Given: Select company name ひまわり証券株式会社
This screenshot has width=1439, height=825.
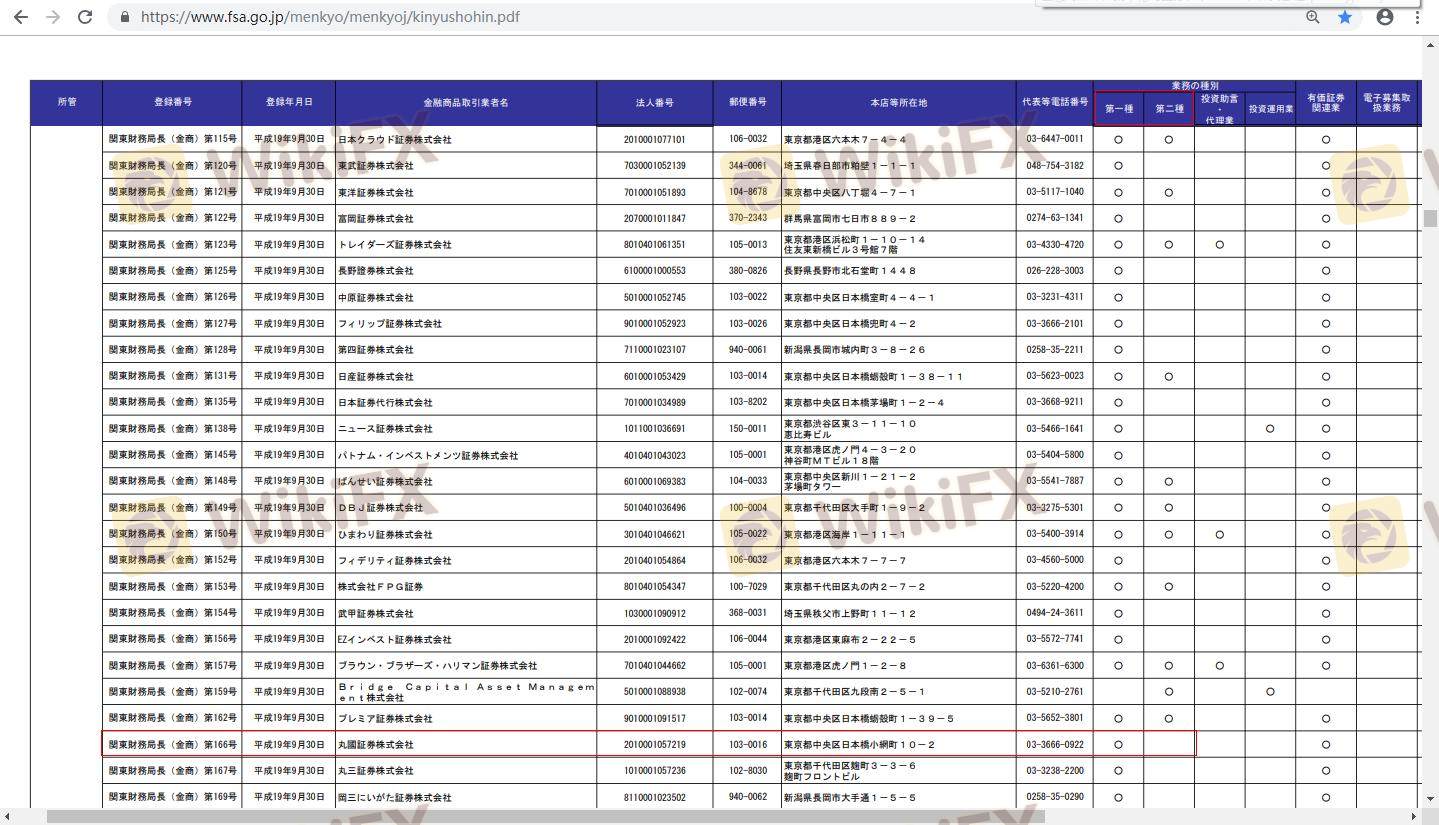Looking at the screenshot, I should click(x=385, y=535).
